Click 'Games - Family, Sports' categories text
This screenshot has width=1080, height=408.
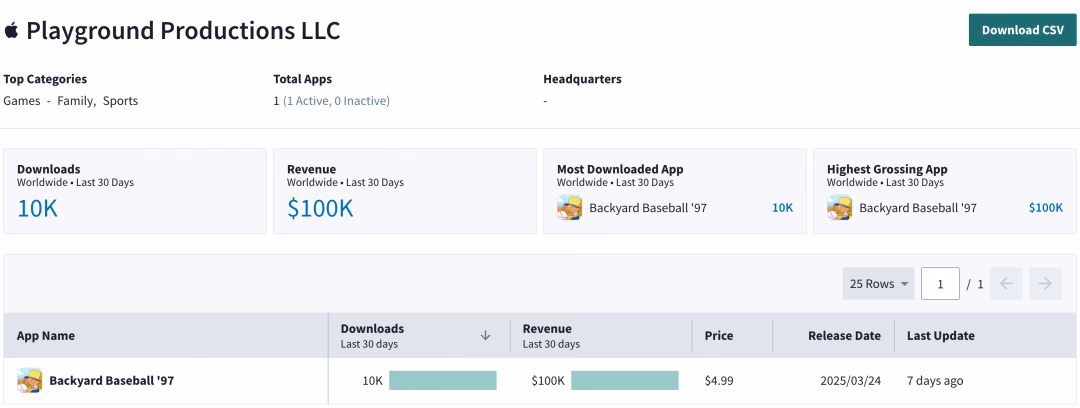pyautogui.click(x=70, y=101)
